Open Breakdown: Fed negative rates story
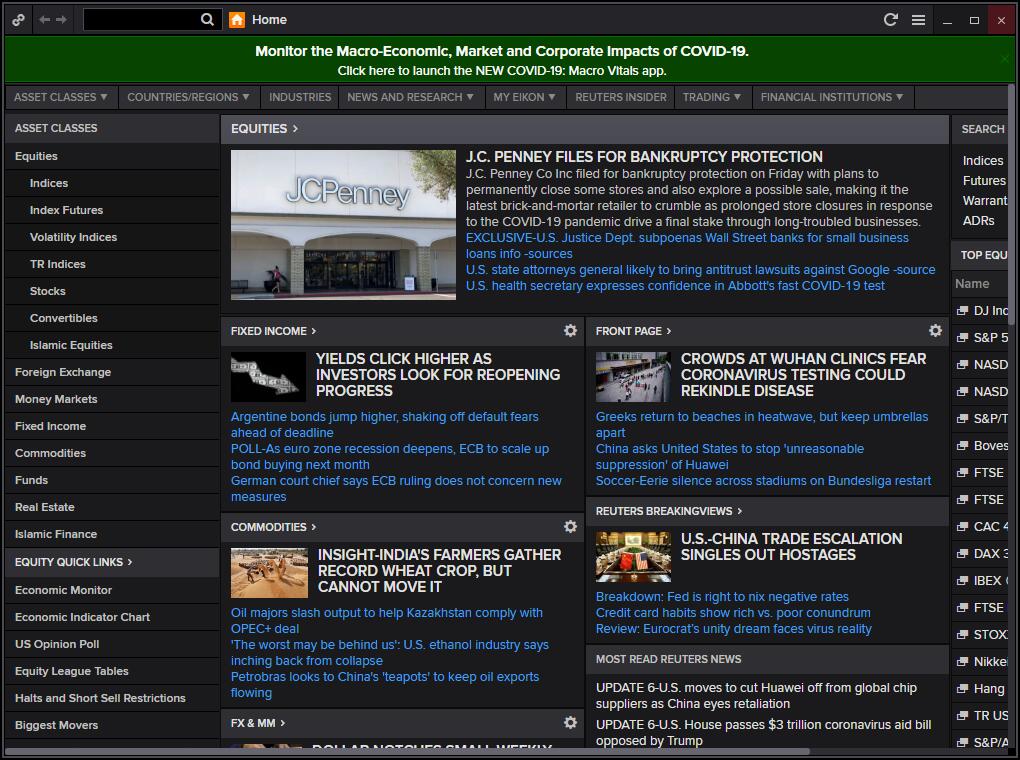 click(722, 597)
